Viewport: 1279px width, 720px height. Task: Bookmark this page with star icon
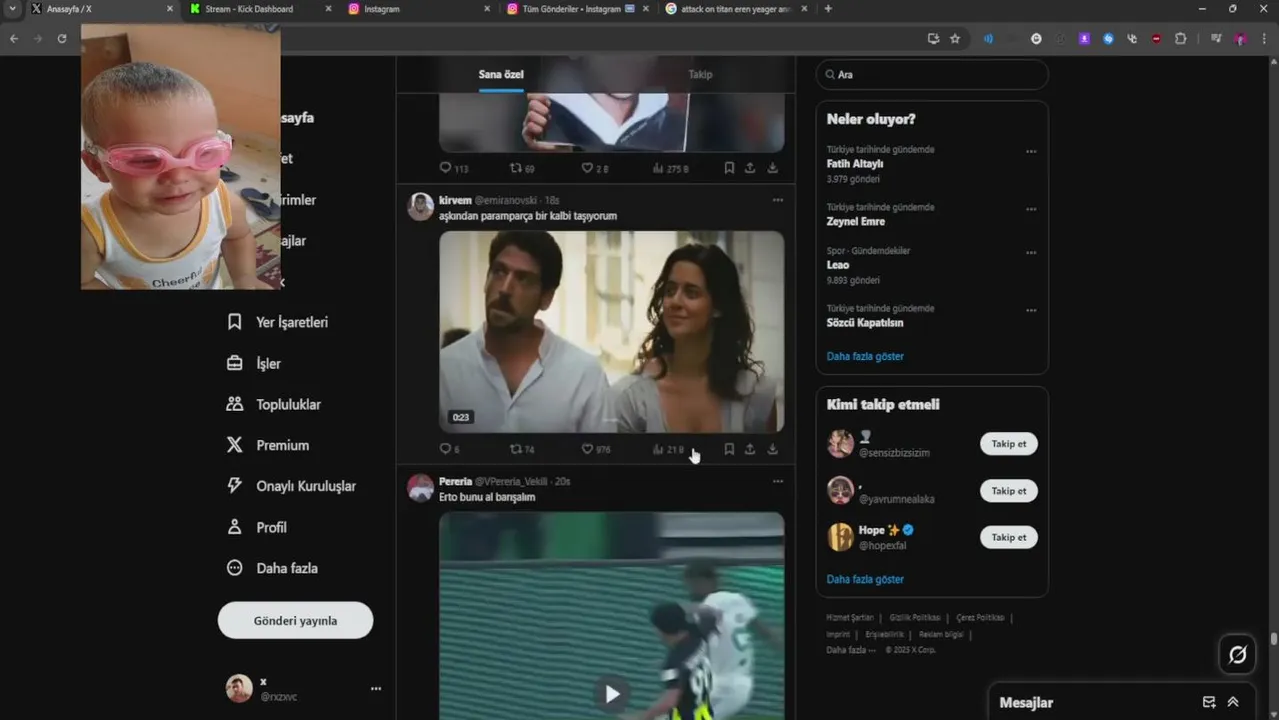point(955,38)
